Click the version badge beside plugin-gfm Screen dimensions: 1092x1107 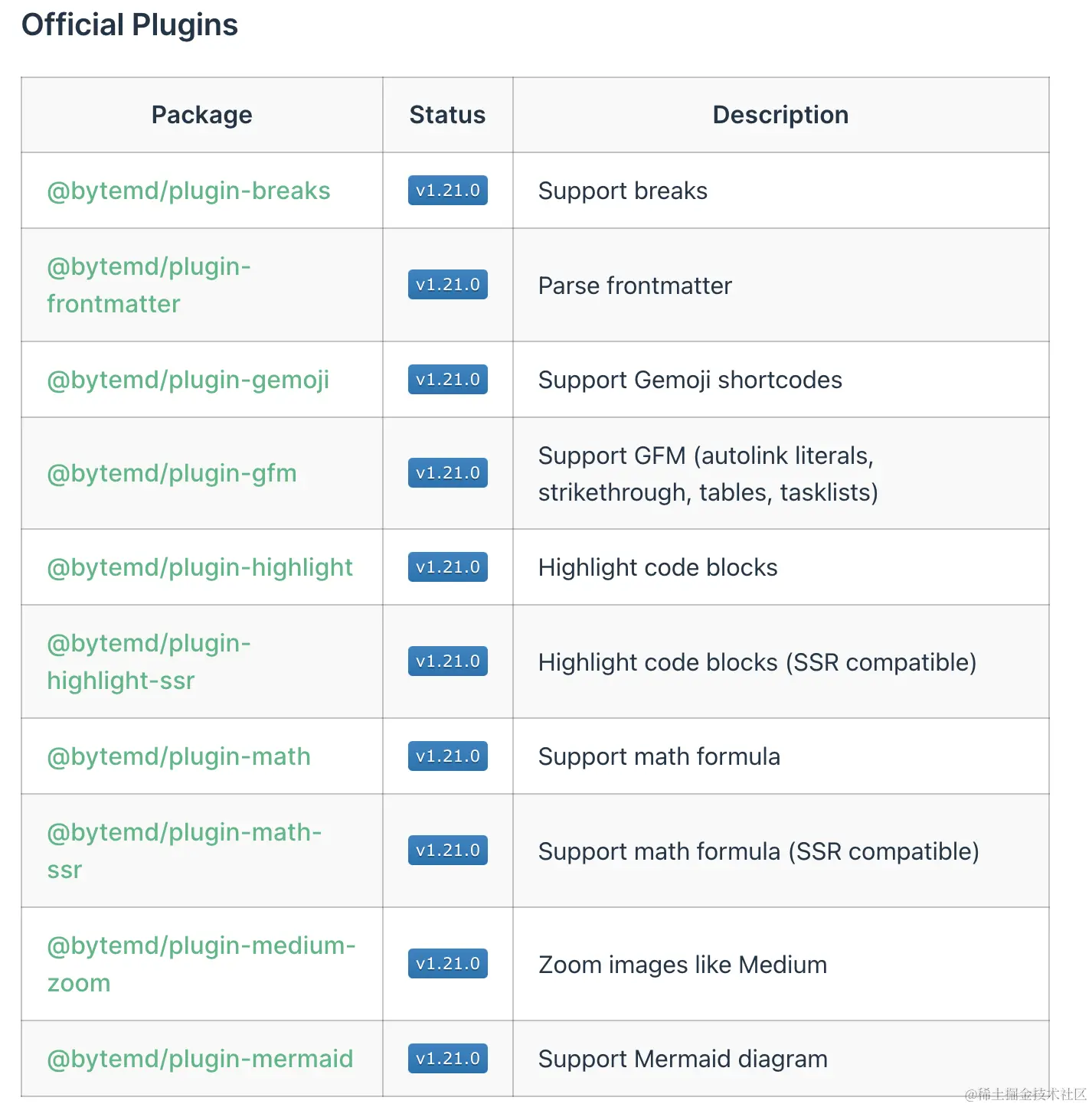tap(447, 472)
